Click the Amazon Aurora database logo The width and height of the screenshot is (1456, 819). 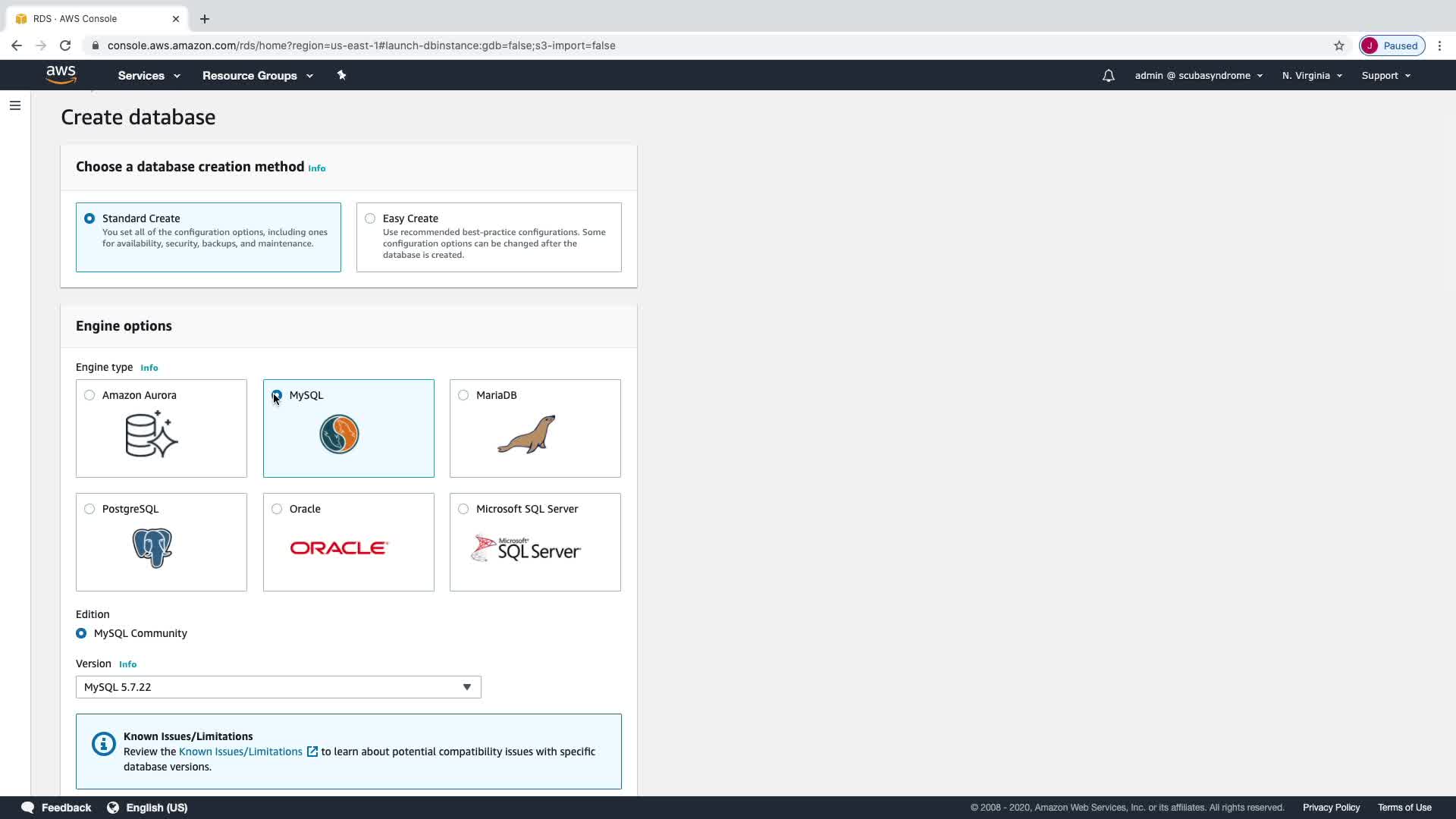point(152,434)
